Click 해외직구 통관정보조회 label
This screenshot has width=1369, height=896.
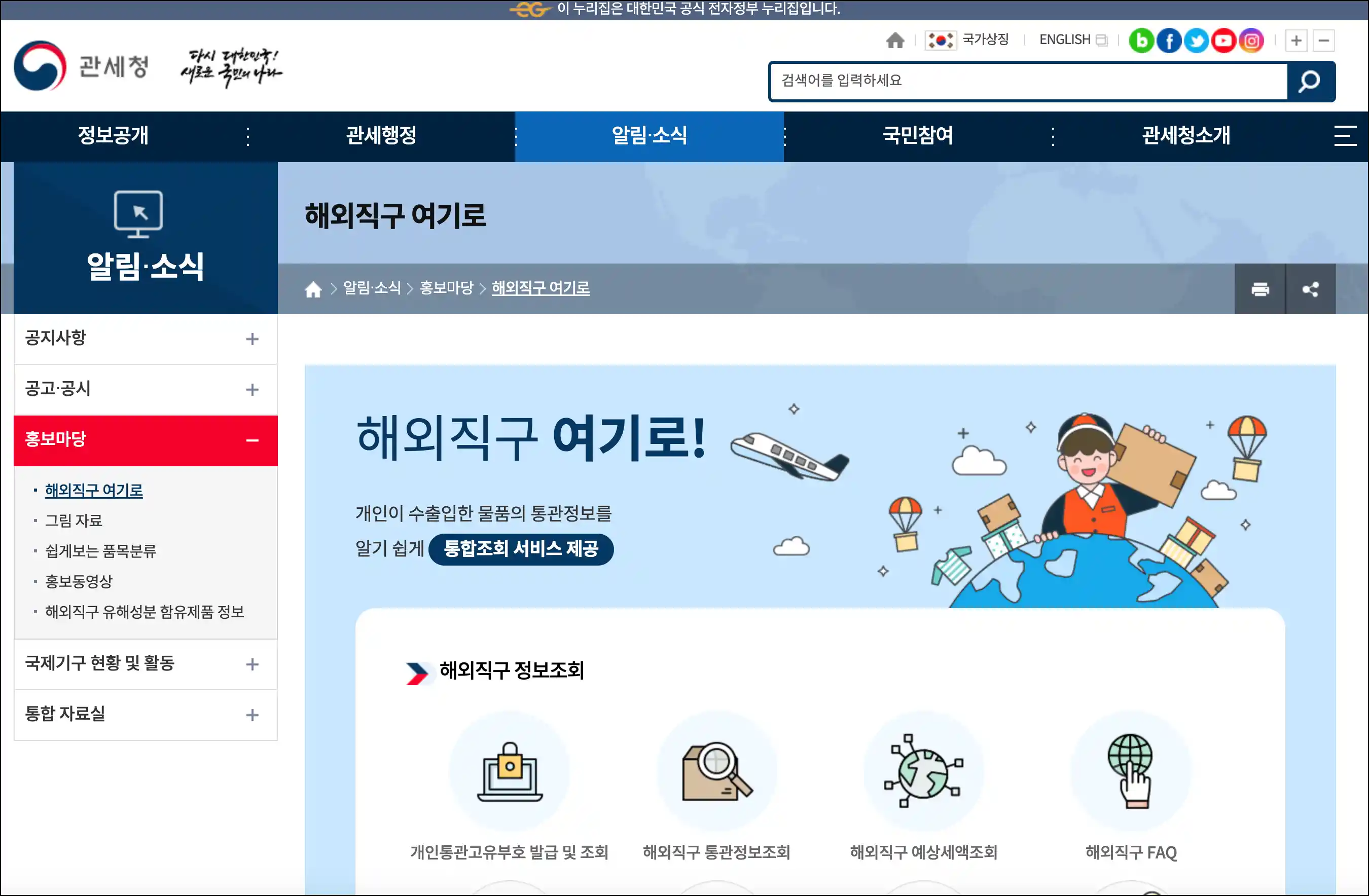click(x=717, y=852)
